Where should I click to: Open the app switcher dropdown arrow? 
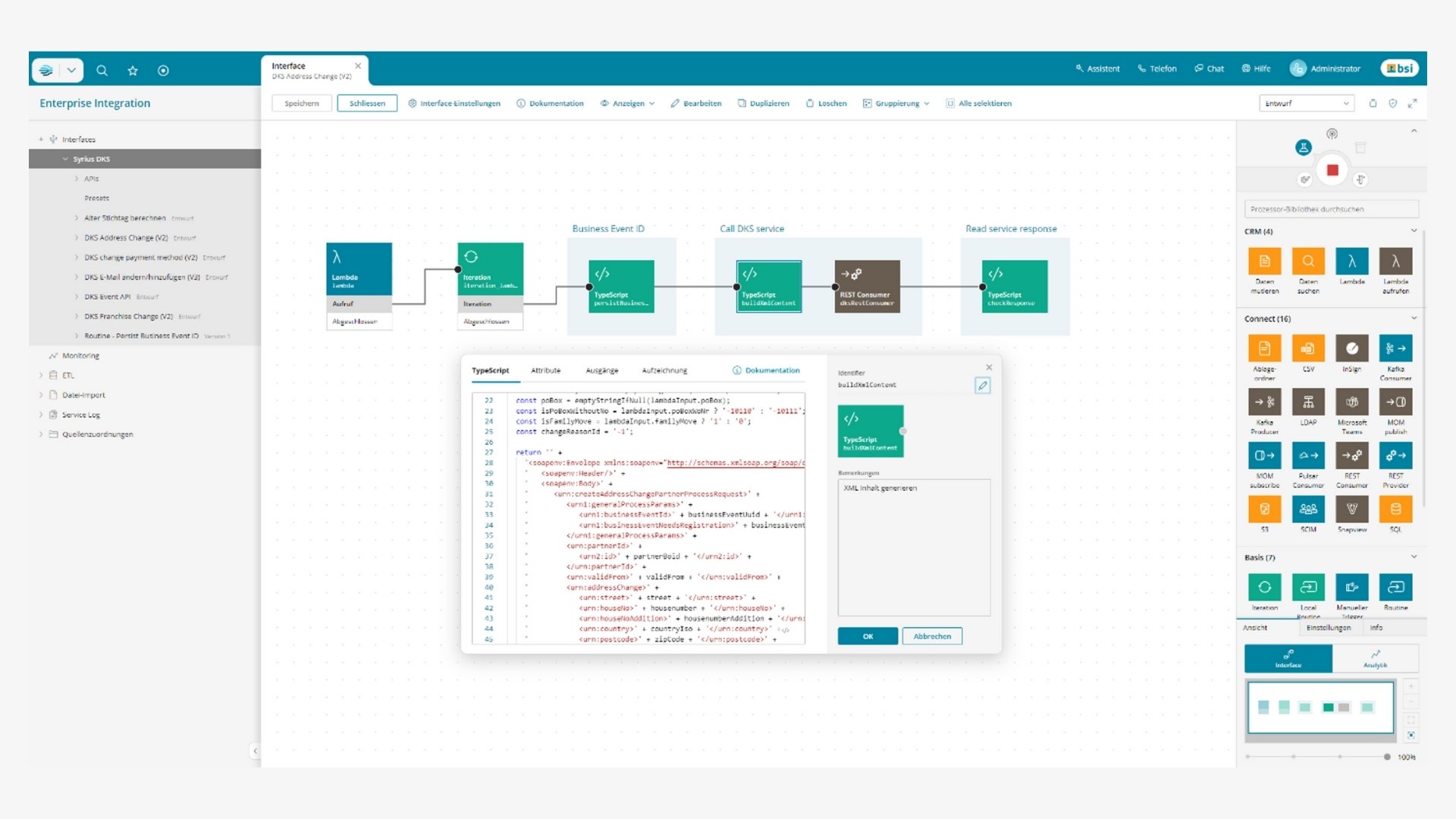(71, 71)
